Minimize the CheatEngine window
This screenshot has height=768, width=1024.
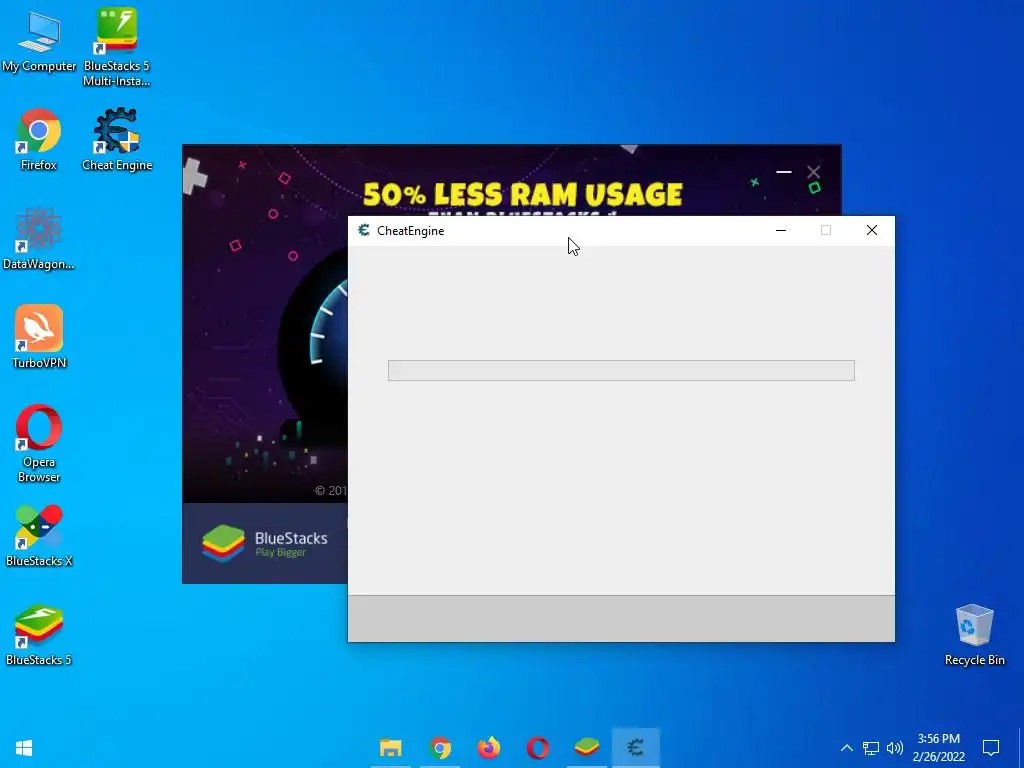tap(780, 230)
